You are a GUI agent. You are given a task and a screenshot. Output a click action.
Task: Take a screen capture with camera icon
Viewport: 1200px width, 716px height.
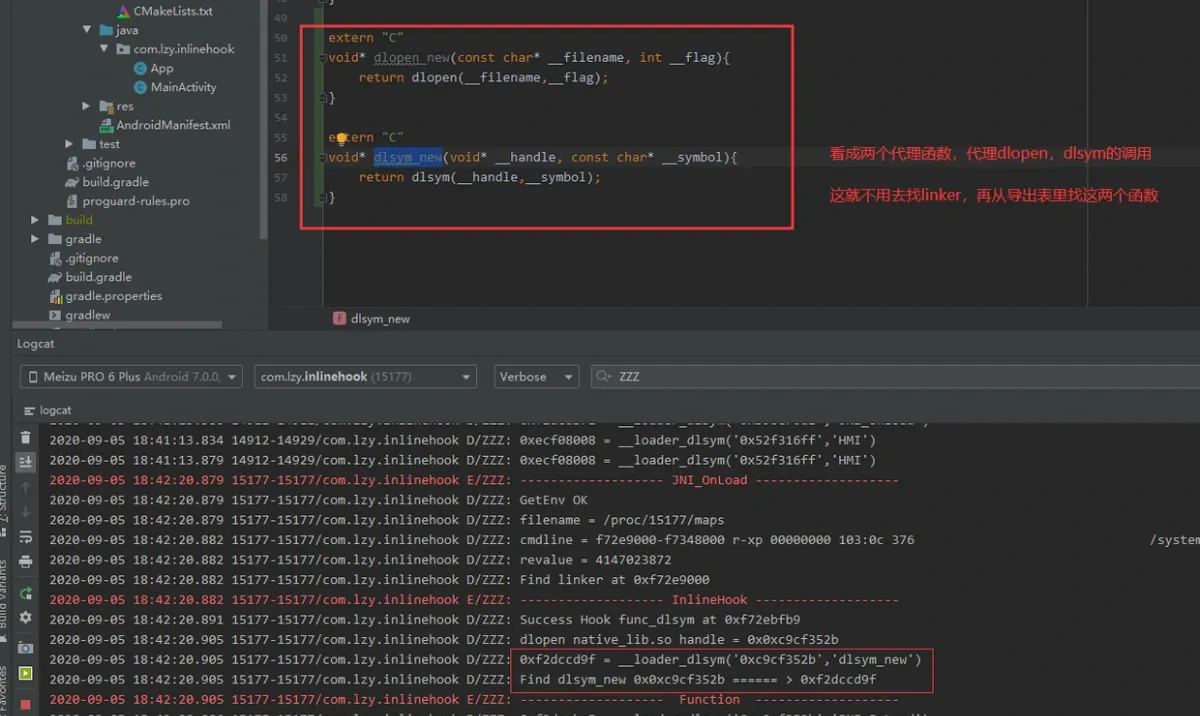click(26, 648)
